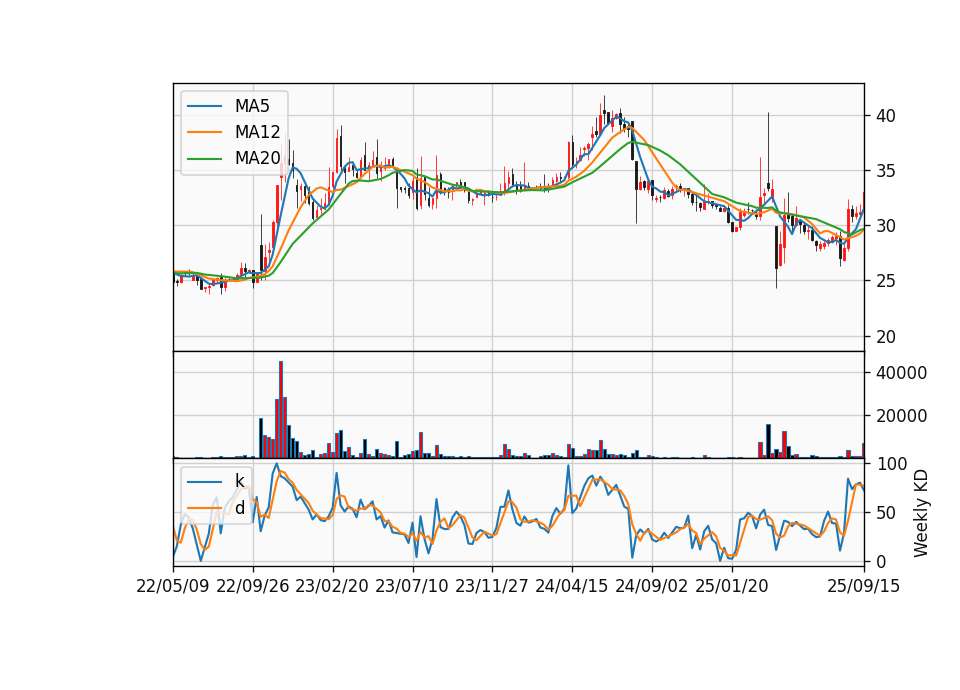Viewport: 960px width, 690px height.
Task: Click the d legend label
Action: point(240,508)
